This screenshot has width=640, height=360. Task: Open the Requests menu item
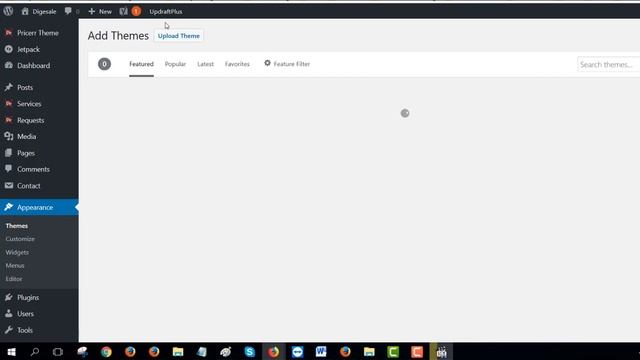(x=30, y=120)
